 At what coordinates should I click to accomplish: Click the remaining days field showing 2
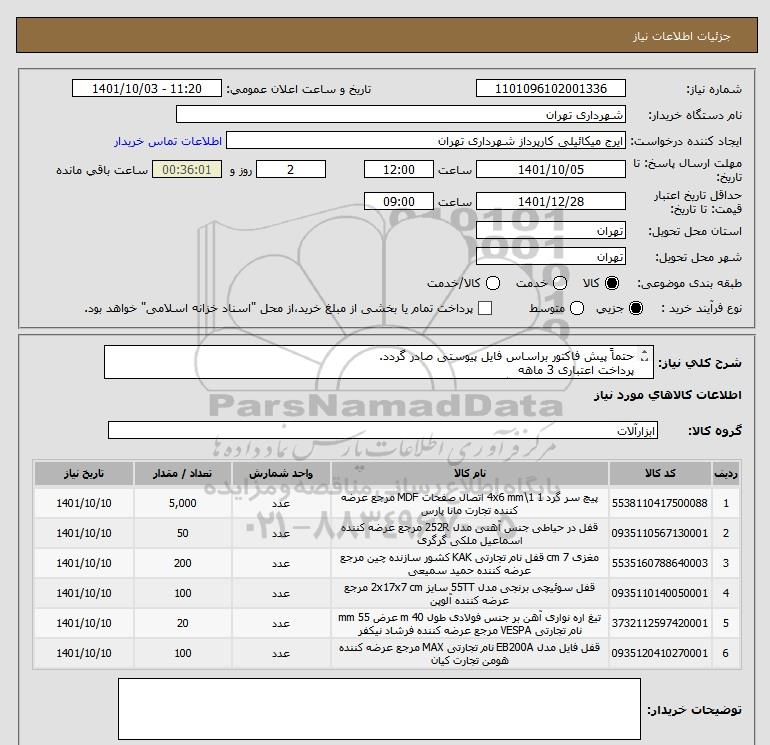pyautogui.click(x=291, y=169)
